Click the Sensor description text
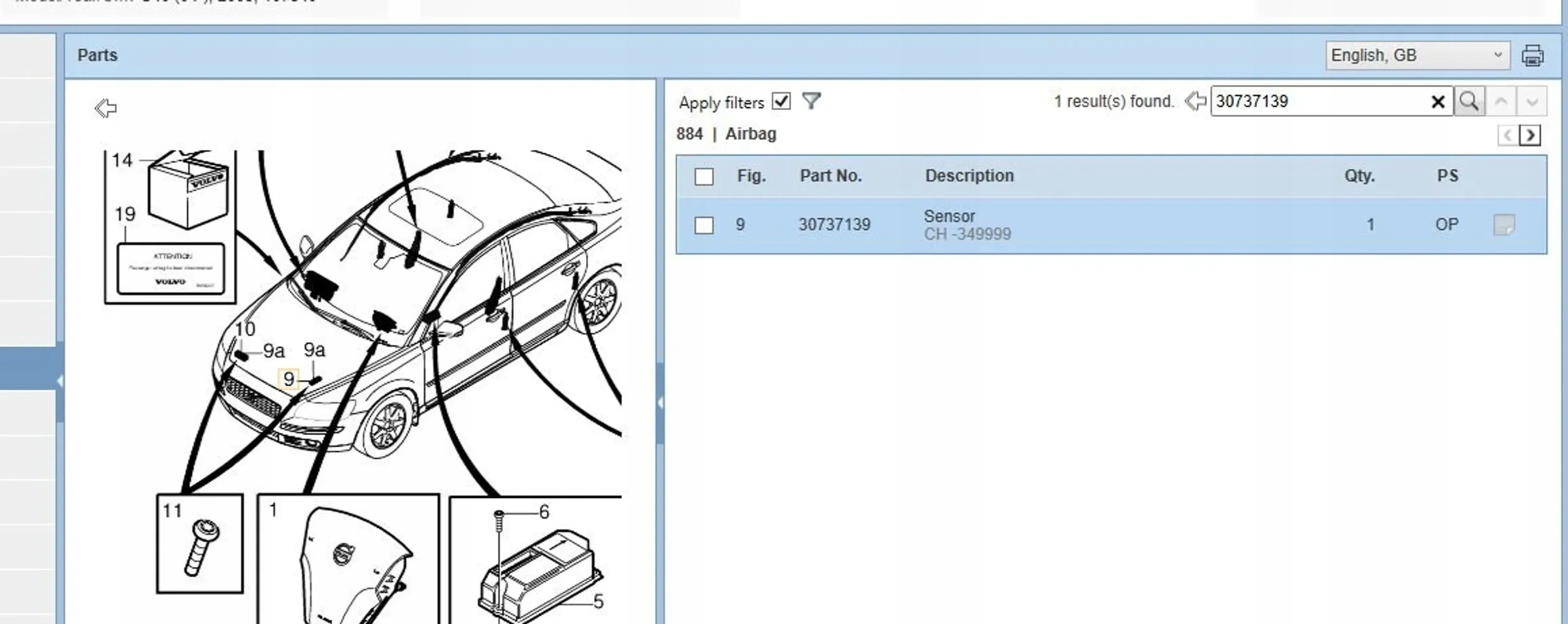 [x=949, y=216]
